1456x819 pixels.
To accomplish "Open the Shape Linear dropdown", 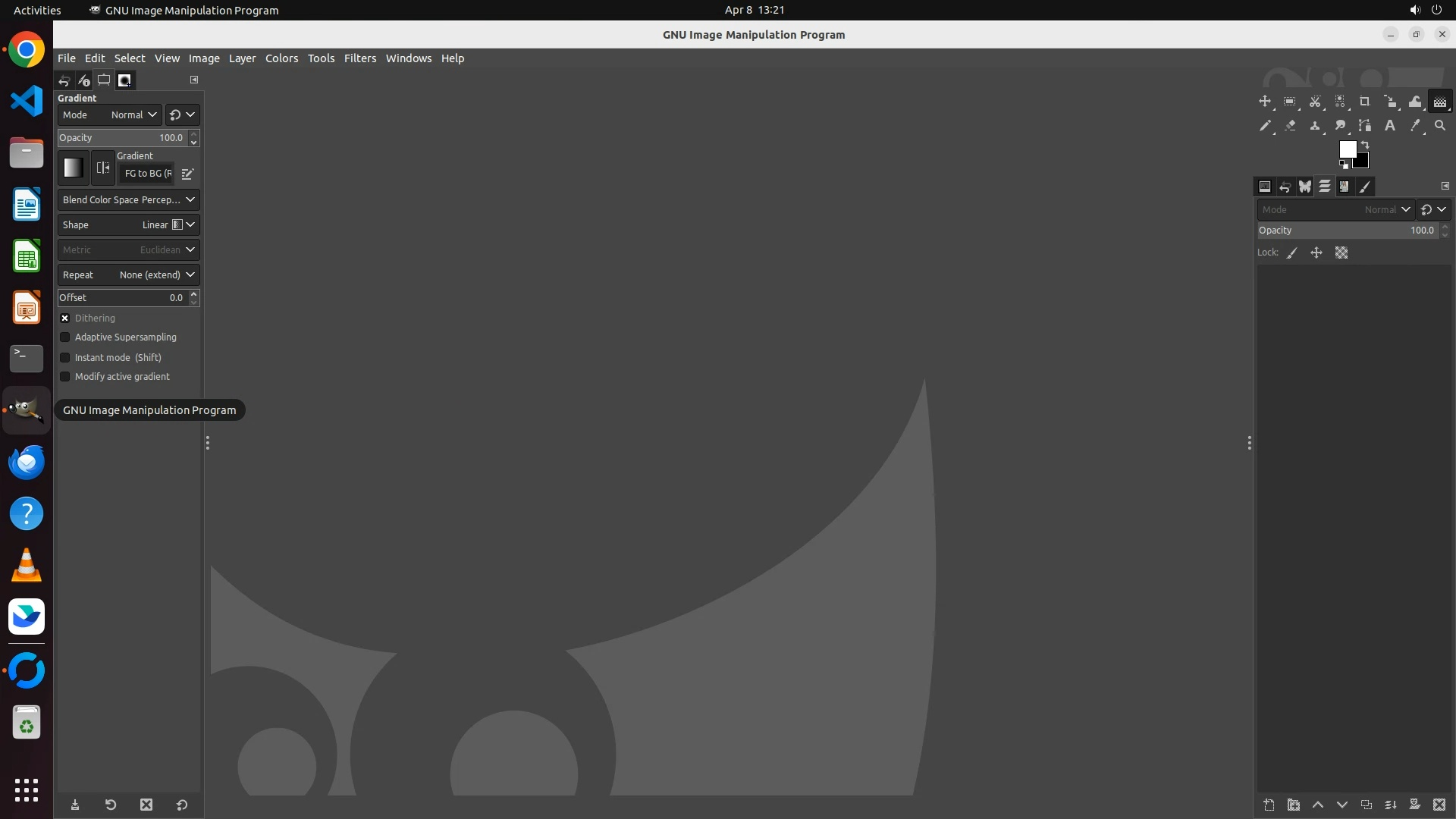I will coord(128,225).
